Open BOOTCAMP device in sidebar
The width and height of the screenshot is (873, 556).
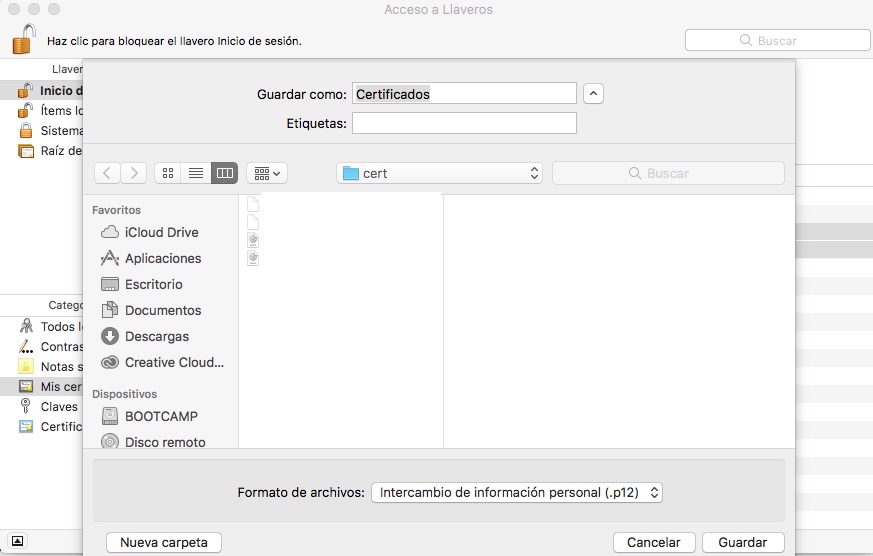coord(161,416)
